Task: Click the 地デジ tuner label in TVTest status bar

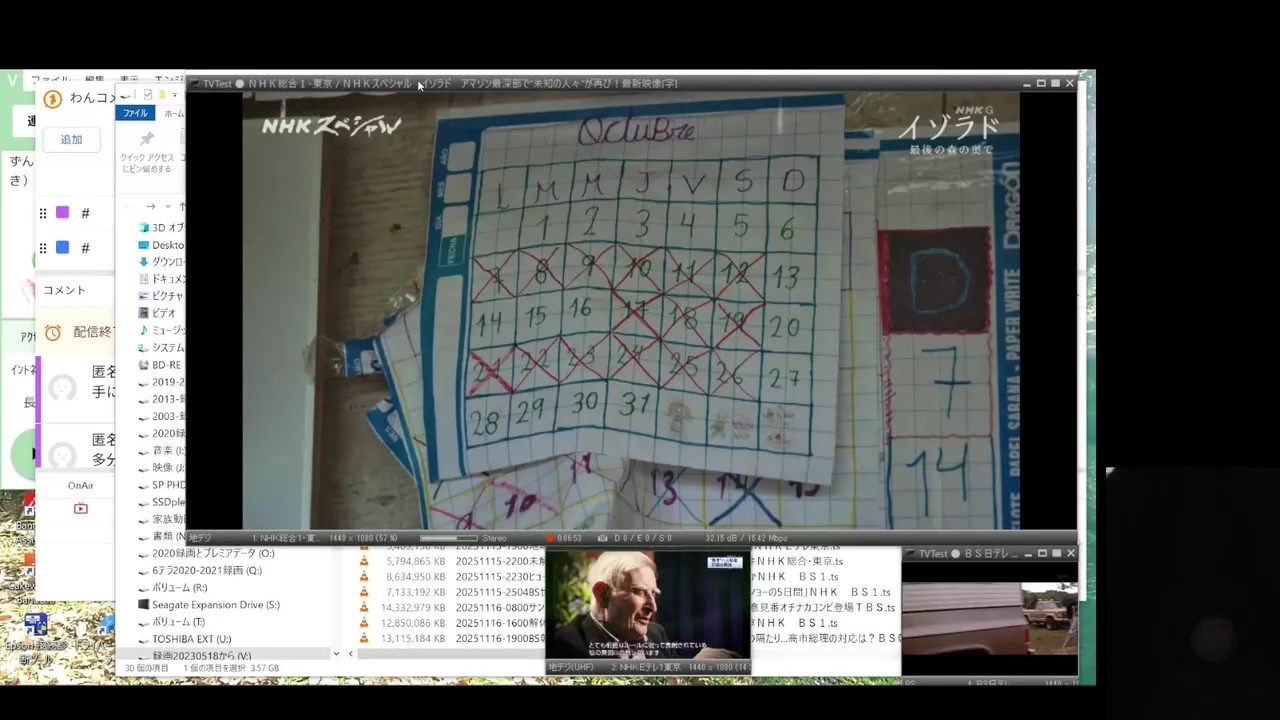Action: click(200, 538)
